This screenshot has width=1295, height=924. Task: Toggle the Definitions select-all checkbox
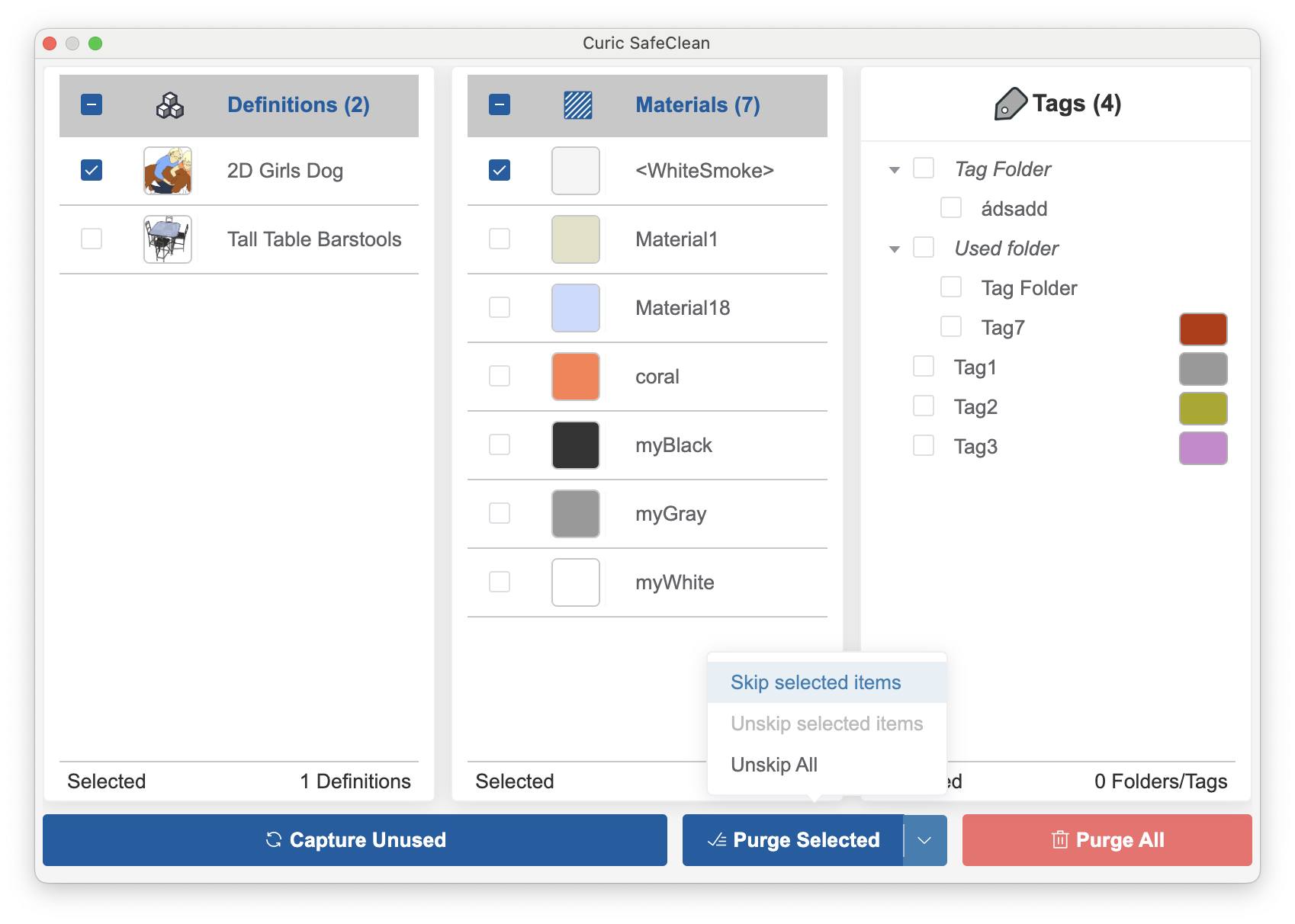tap(92, 104)
